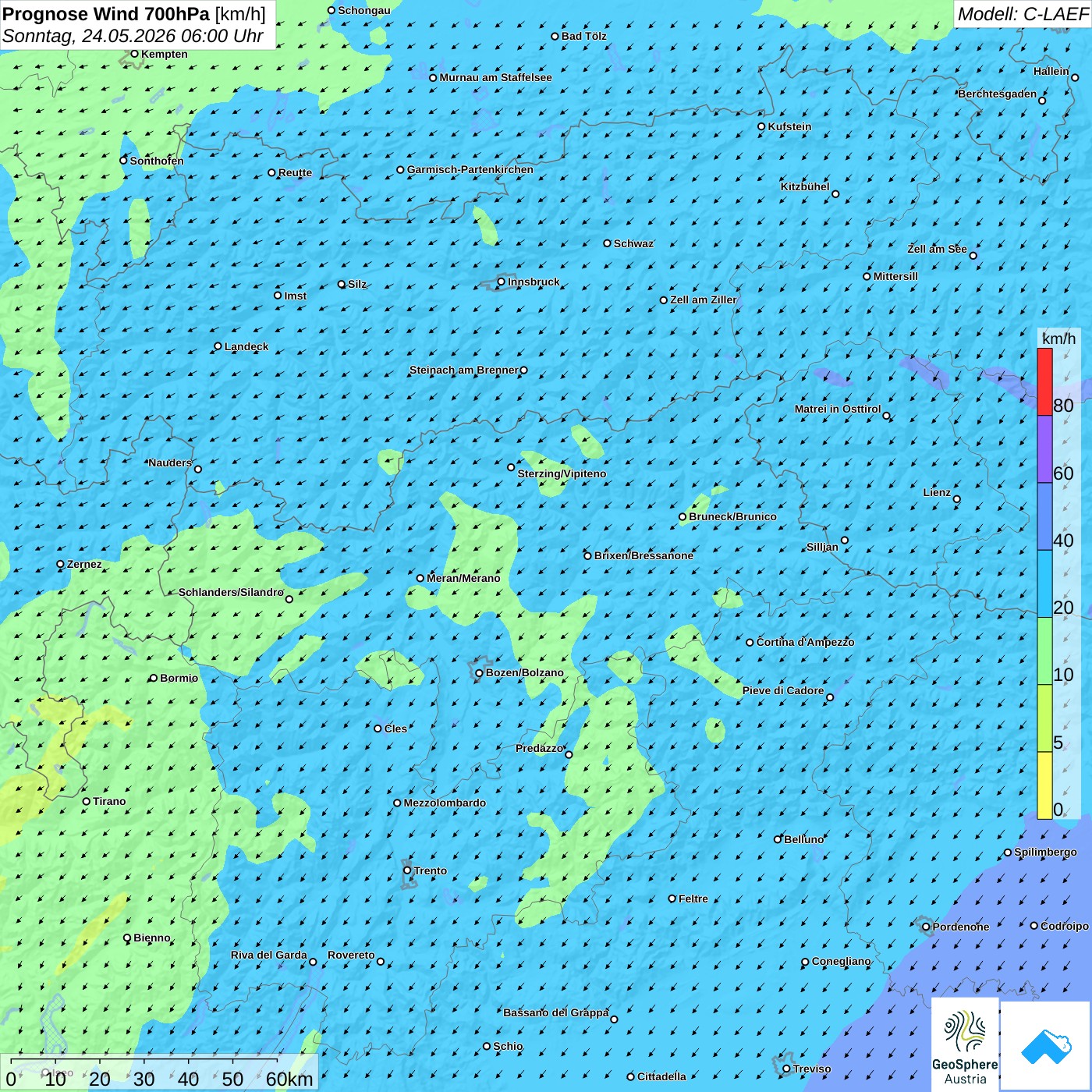Click the 60km mark on scale bar
Screen dimensions: 1092x1092
[289, 1080]
